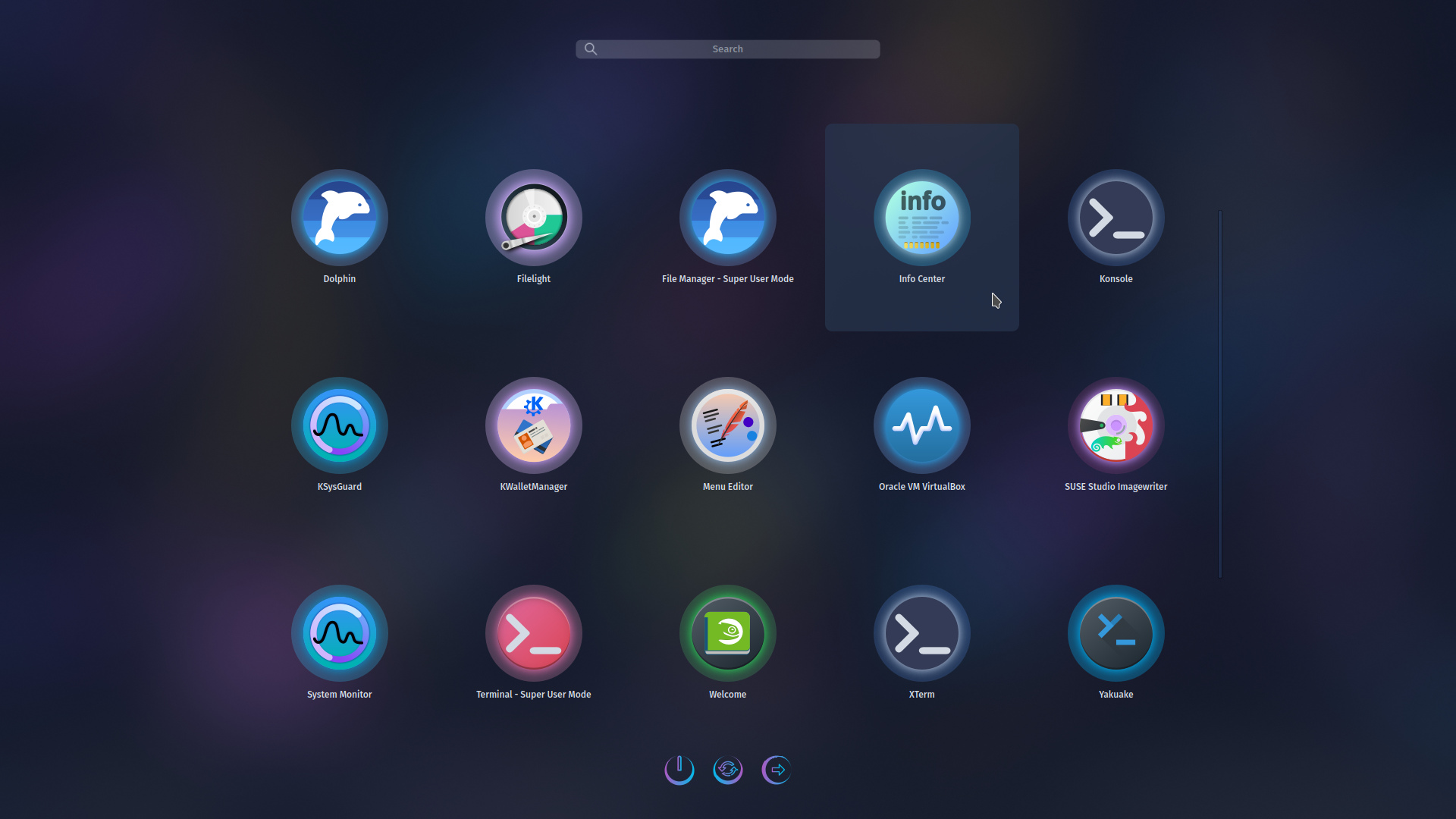Launch Terminal - Super User Mode icon

[x=534, y=633]
